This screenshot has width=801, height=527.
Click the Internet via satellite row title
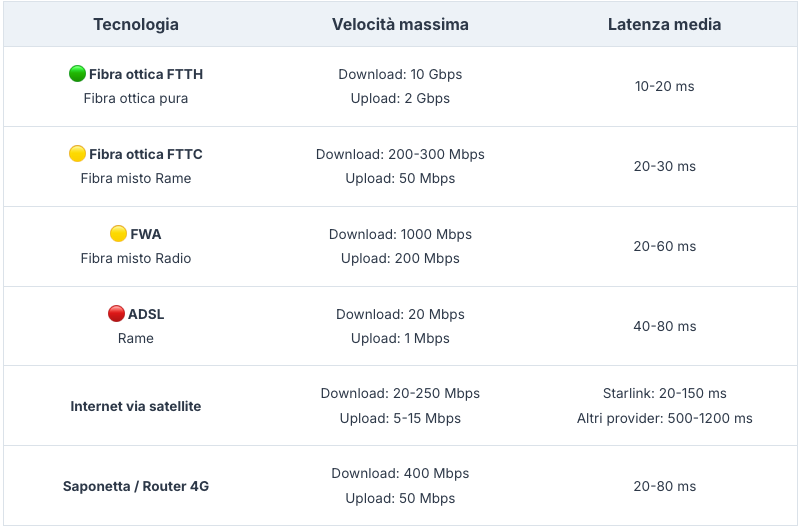click(136, 406)
